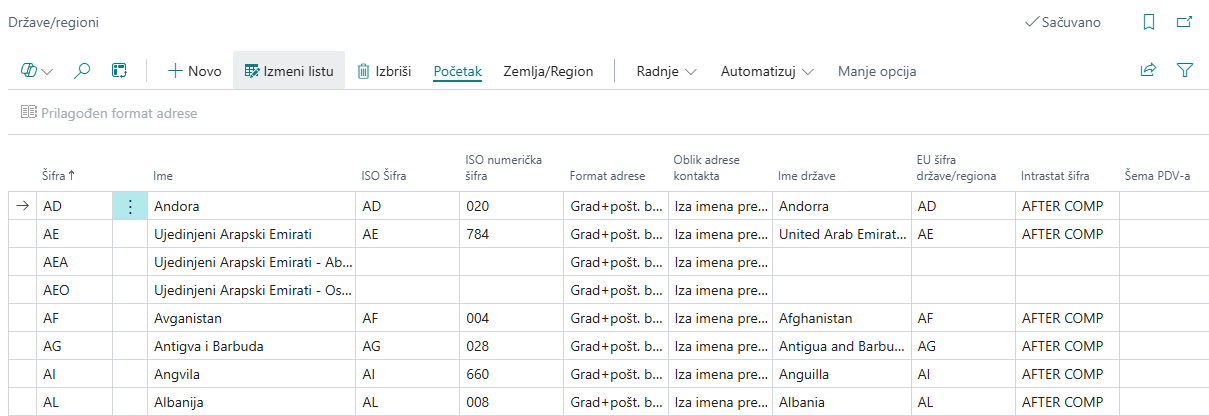The image size is (1209, 416).
Task: Click the search magnifier icon
Action: tap(83, 71)
